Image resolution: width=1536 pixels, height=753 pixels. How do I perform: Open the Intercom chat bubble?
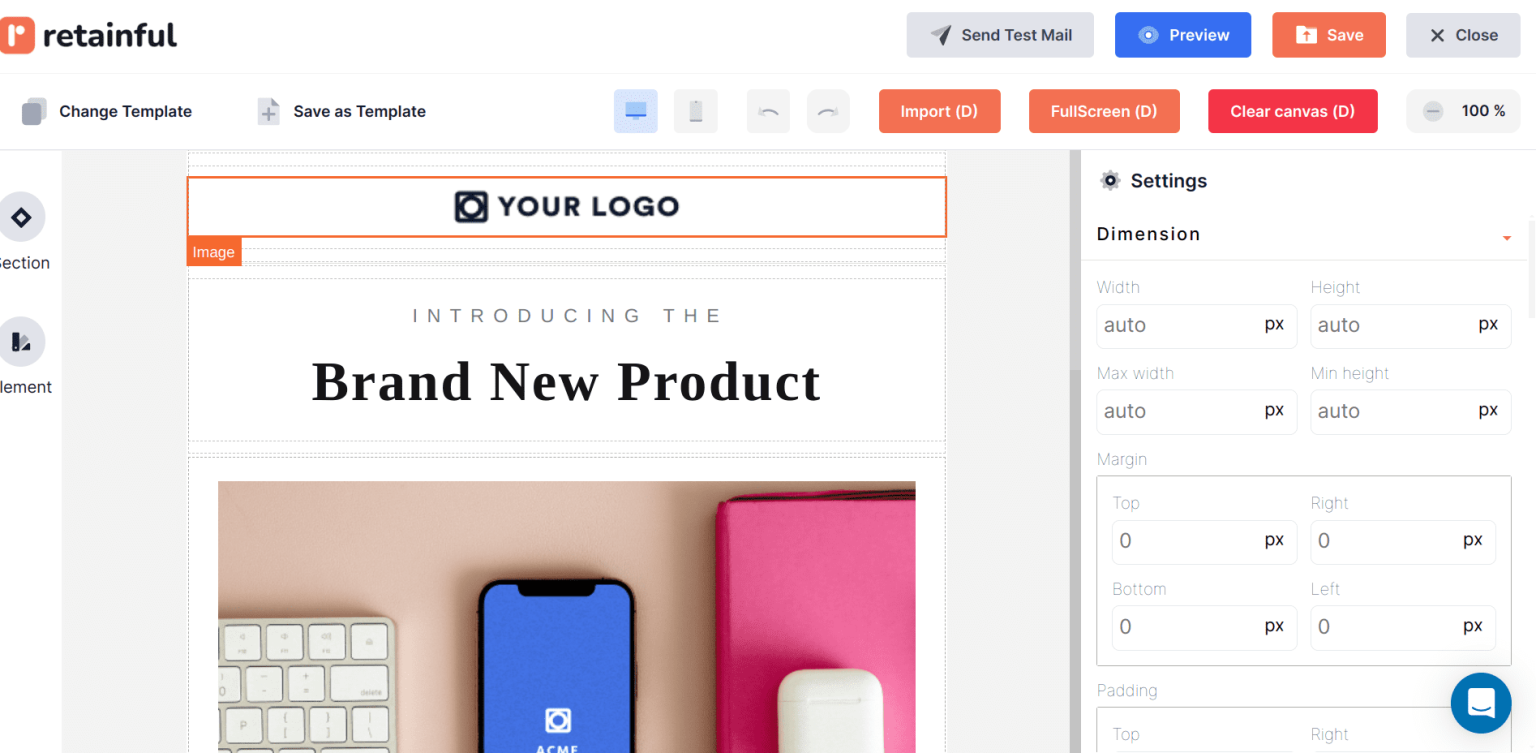(x=1480, y=703)
